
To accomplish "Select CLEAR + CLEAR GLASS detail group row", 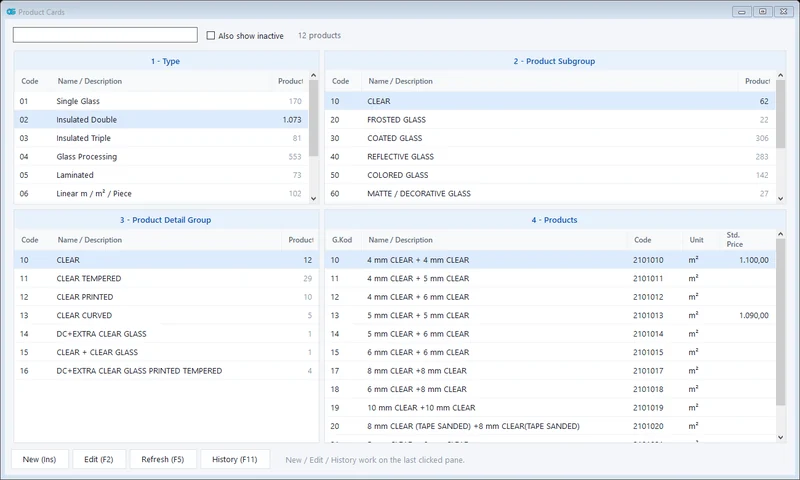I will coord(166,352).
